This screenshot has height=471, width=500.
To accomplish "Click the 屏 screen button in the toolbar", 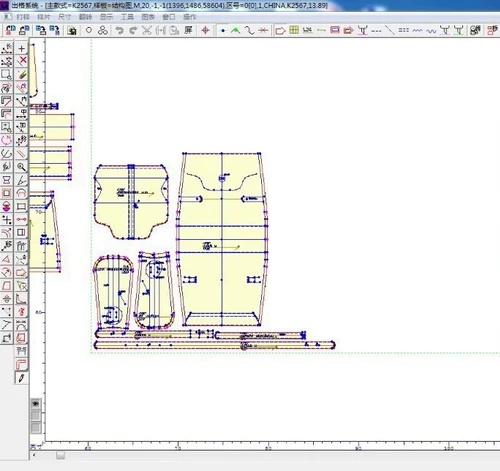I will coord(188,30).
